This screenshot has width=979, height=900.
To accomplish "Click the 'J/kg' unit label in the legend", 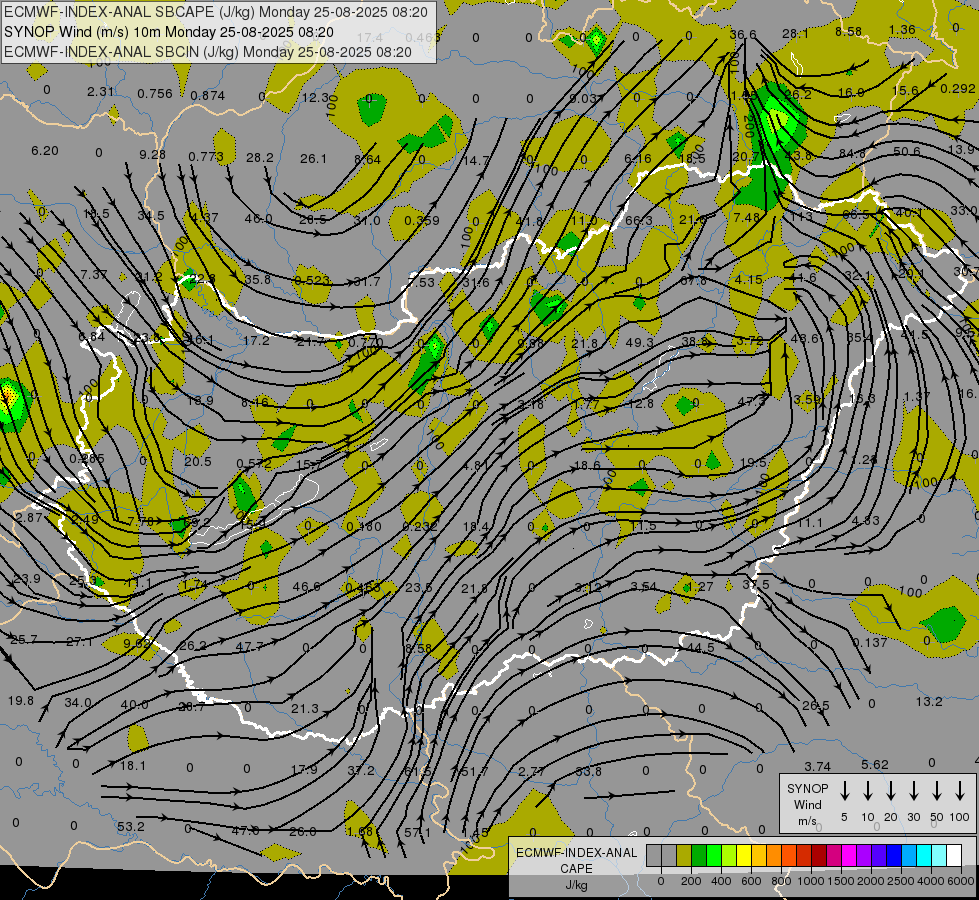I will pyautogui.click(x=576, y=885).
